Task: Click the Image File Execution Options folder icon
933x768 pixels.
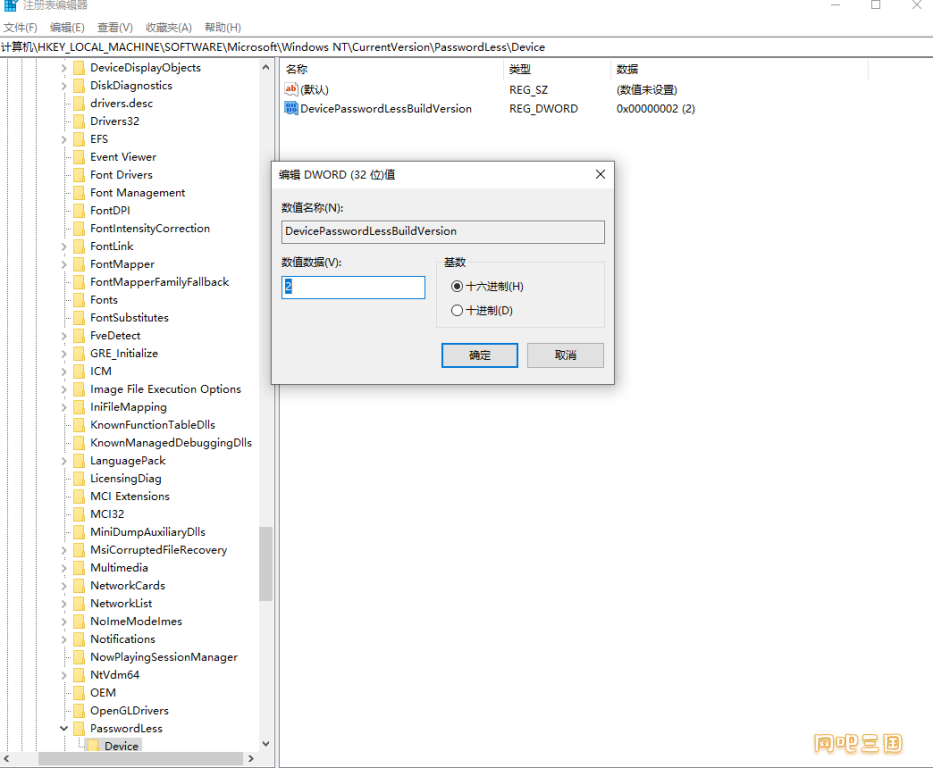Action: tap(78, 390)
